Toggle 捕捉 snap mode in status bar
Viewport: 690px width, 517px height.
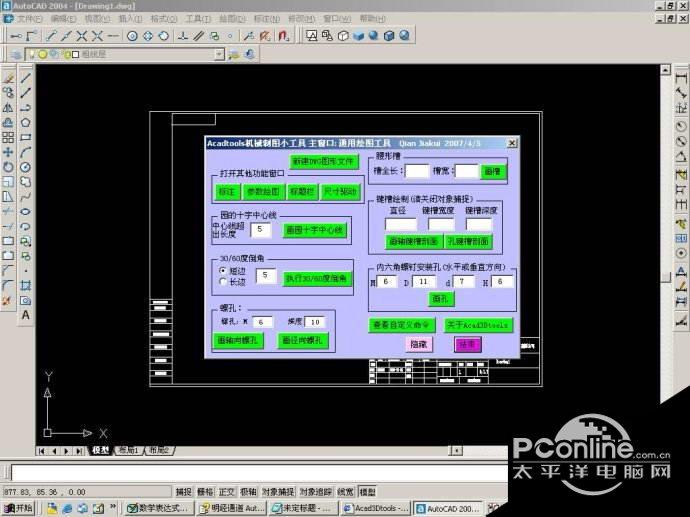coord(184,492)
